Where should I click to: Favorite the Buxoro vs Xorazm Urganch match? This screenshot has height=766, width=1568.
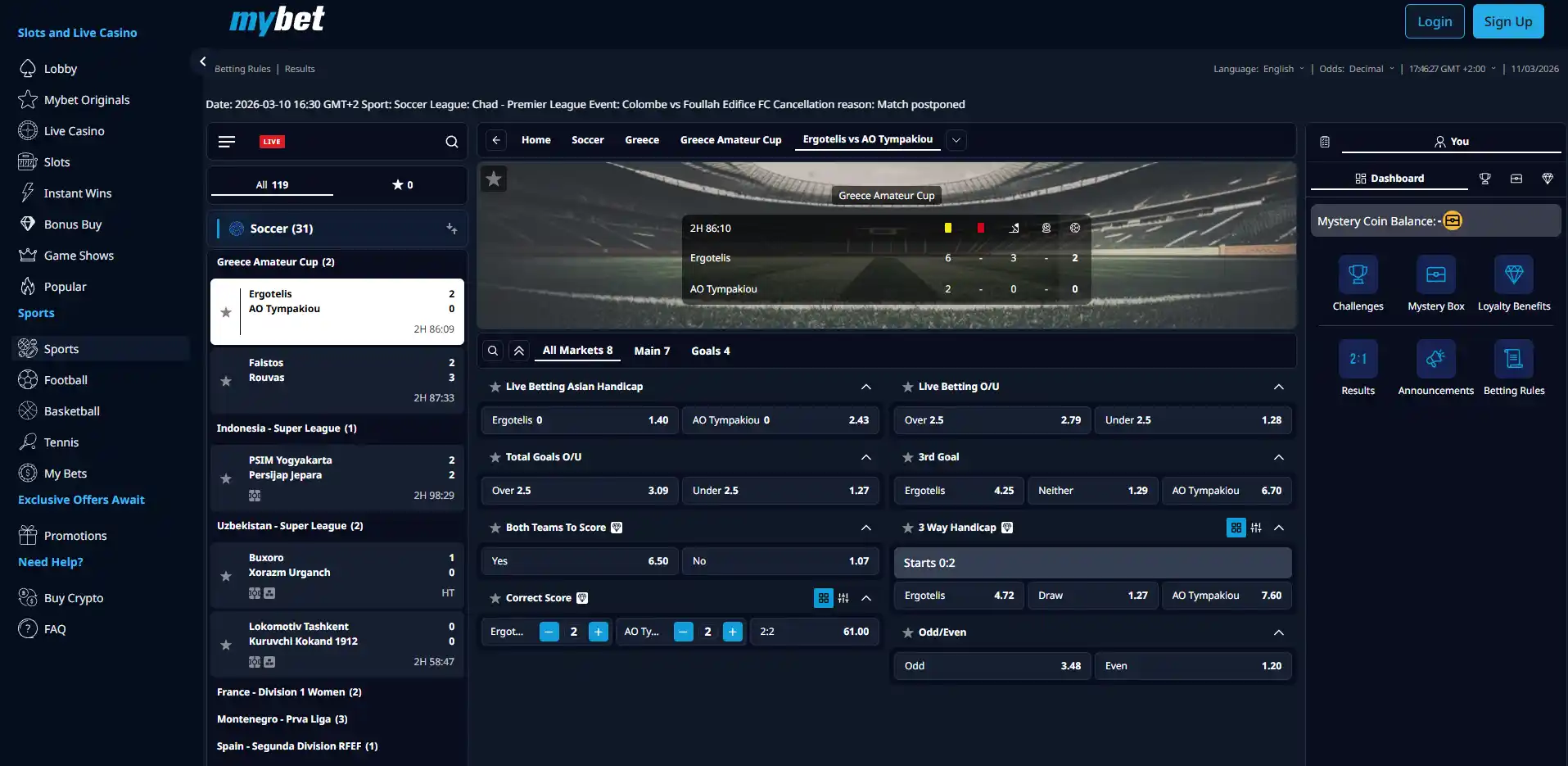tap(226, 576)
